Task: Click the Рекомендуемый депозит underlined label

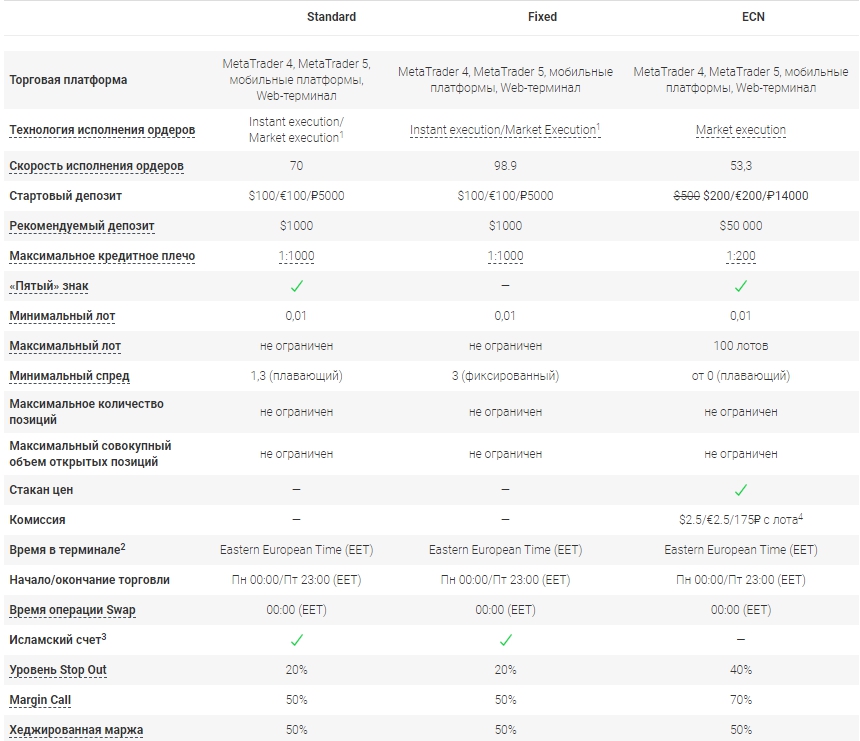Action: point(82,226)
